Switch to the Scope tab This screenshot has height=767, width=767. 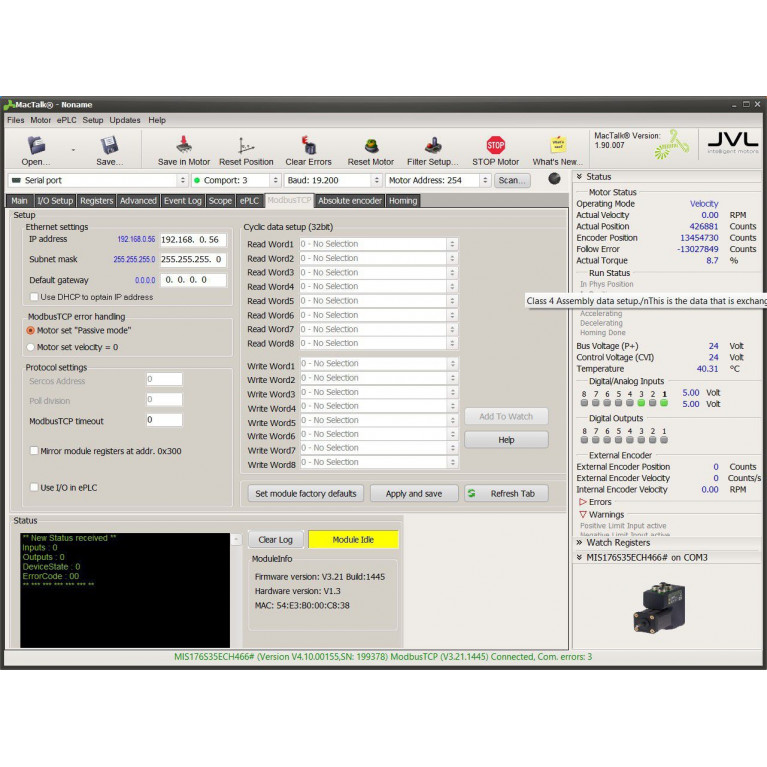pos(220,201)
